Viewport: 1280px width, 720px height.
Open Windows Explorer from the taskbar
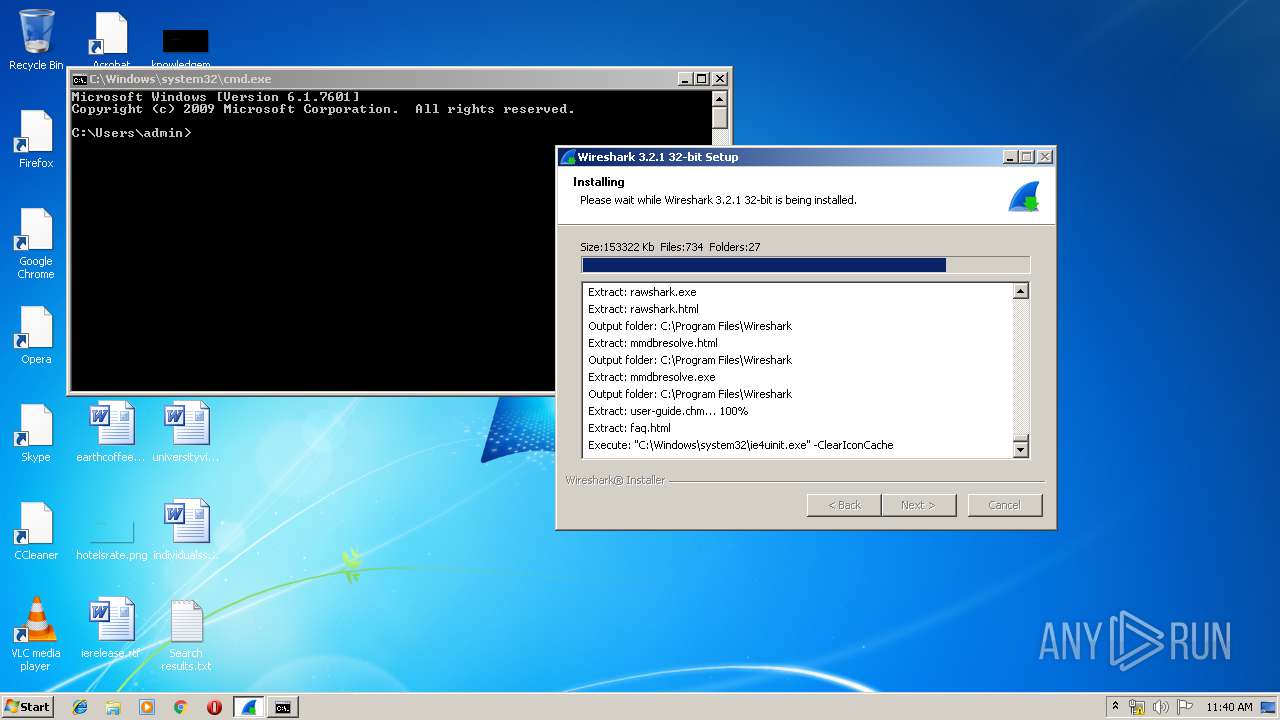coord(113,707)
